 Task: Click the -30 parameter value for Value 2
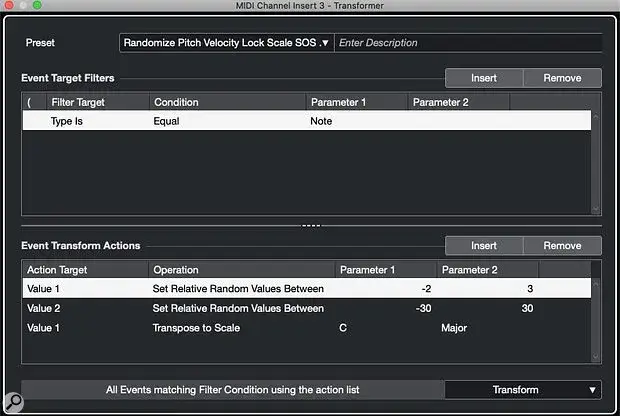coord(423,308)
